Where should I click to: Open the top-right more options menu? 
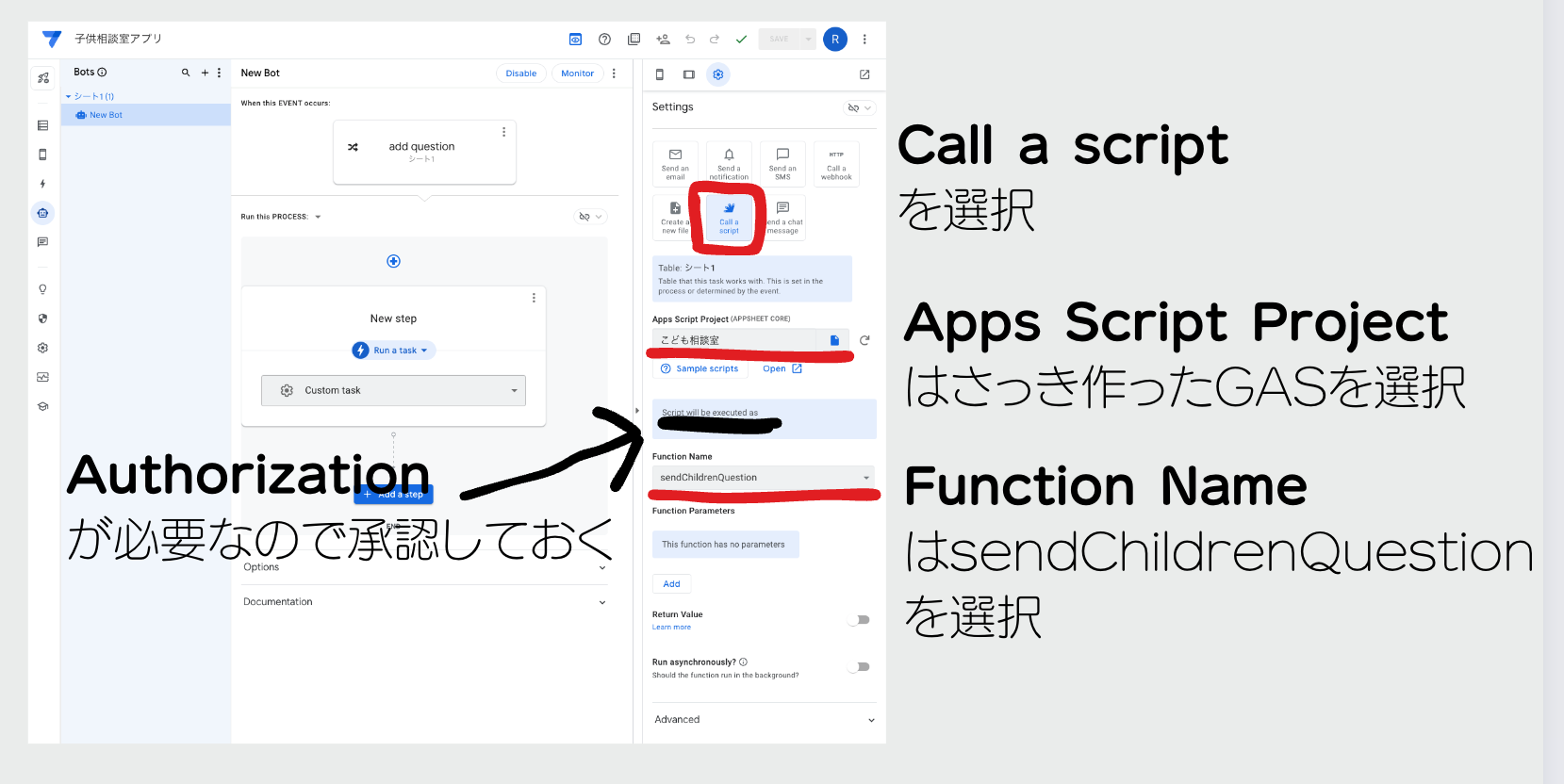tap(864, 40)
